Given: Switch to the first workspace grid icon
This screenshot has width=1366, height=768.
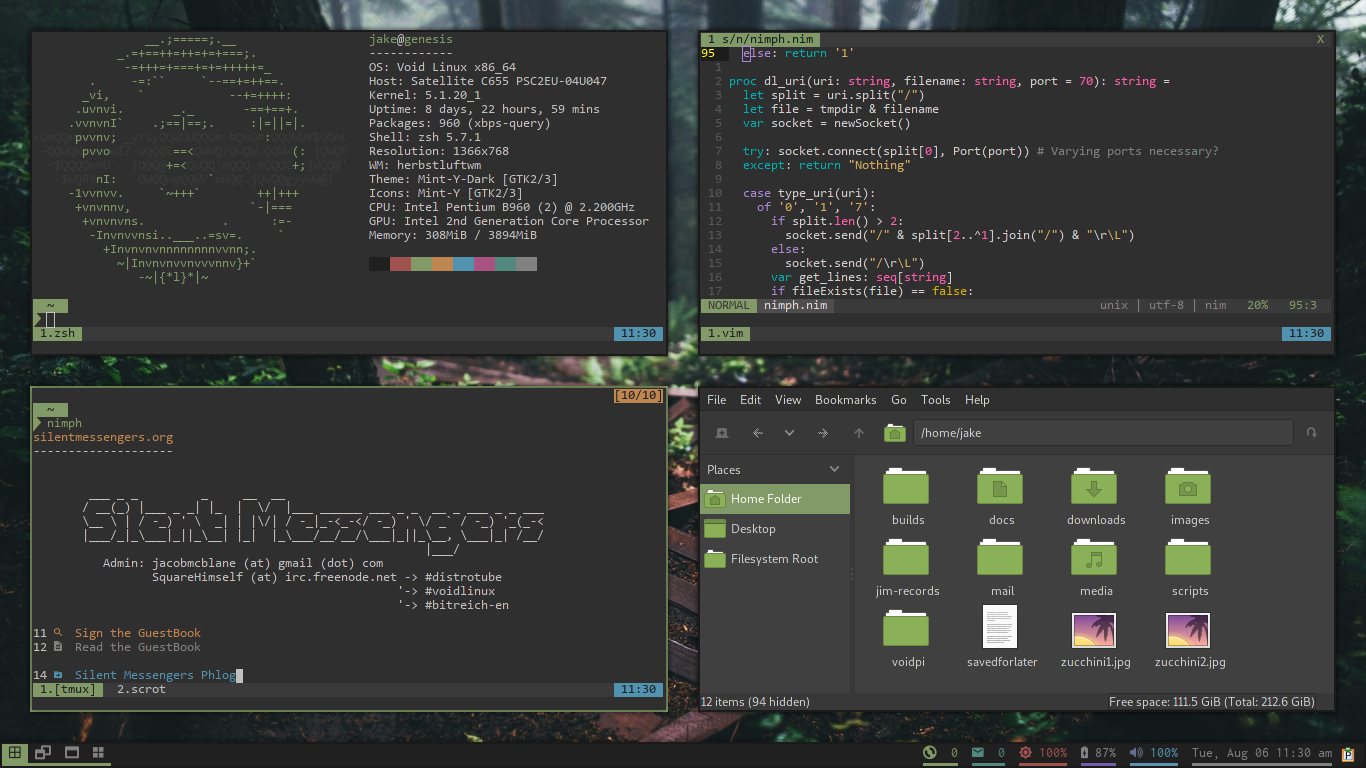Looking at the screenshot, I should 15,753.
